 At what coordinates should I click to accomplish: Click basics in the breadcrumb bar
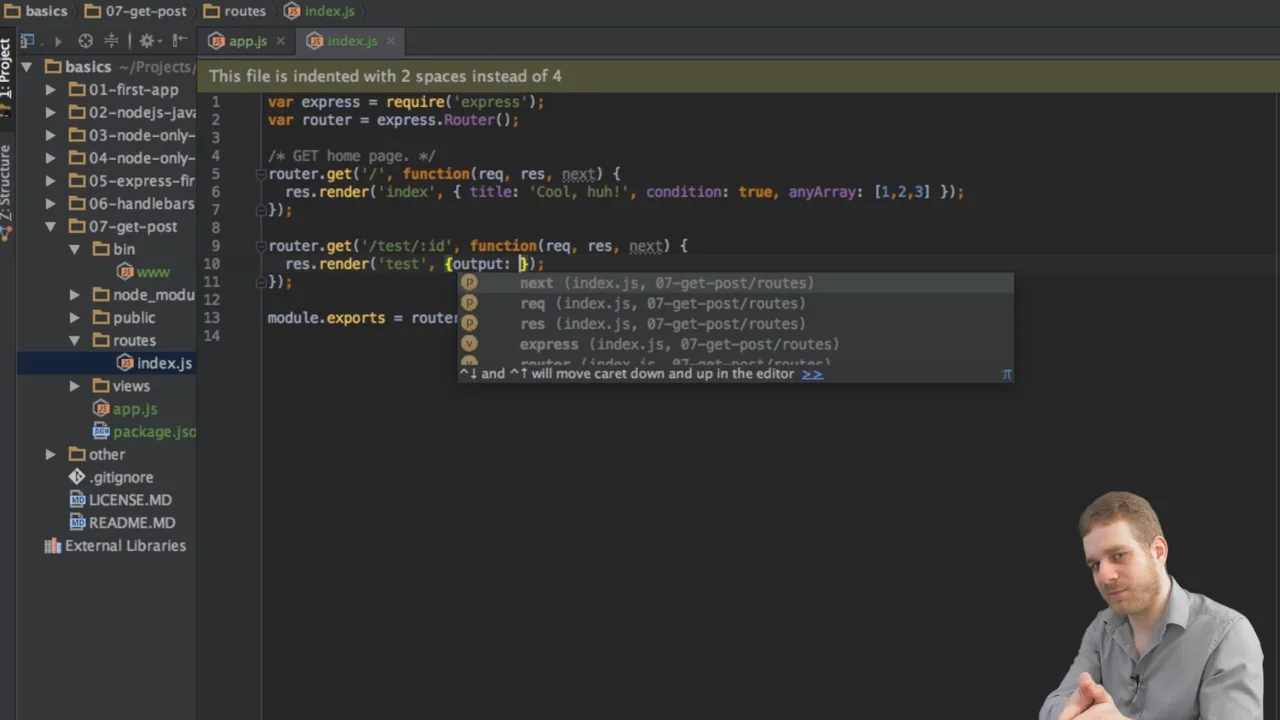[x=36, y=11]
